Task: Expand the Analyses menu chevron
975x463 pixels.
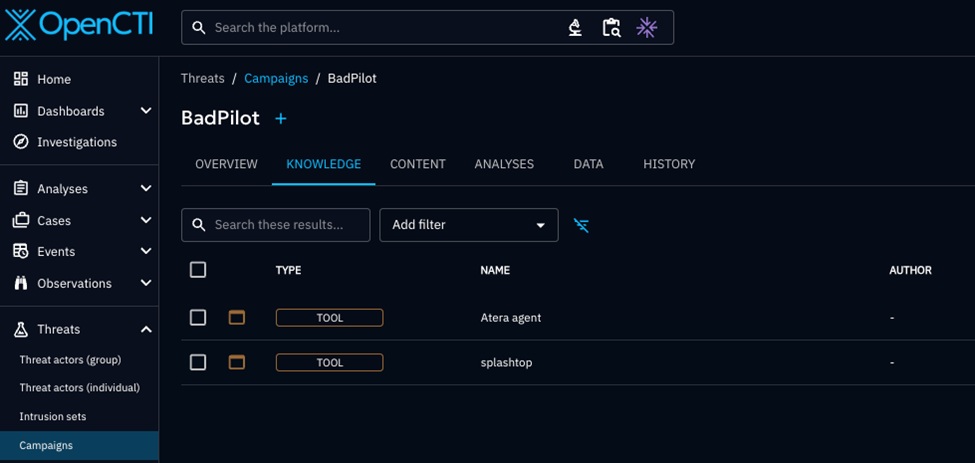Action: click(x=146, y=188)
